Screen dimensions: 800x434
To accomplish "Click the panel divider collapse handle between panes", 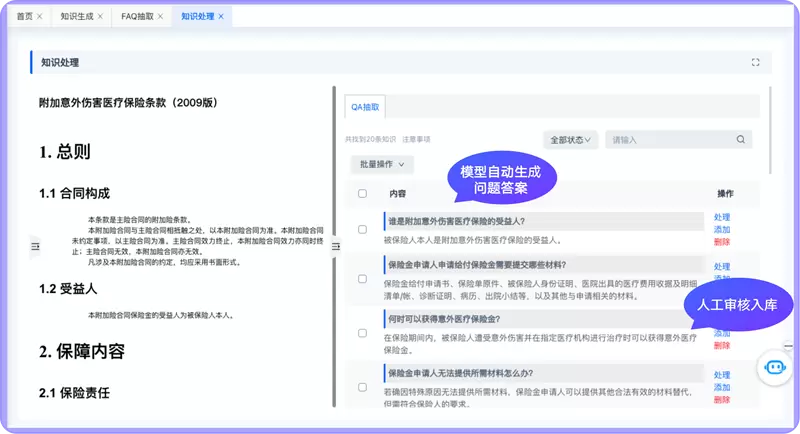I will pyautogui.click(x=336, y=246).
